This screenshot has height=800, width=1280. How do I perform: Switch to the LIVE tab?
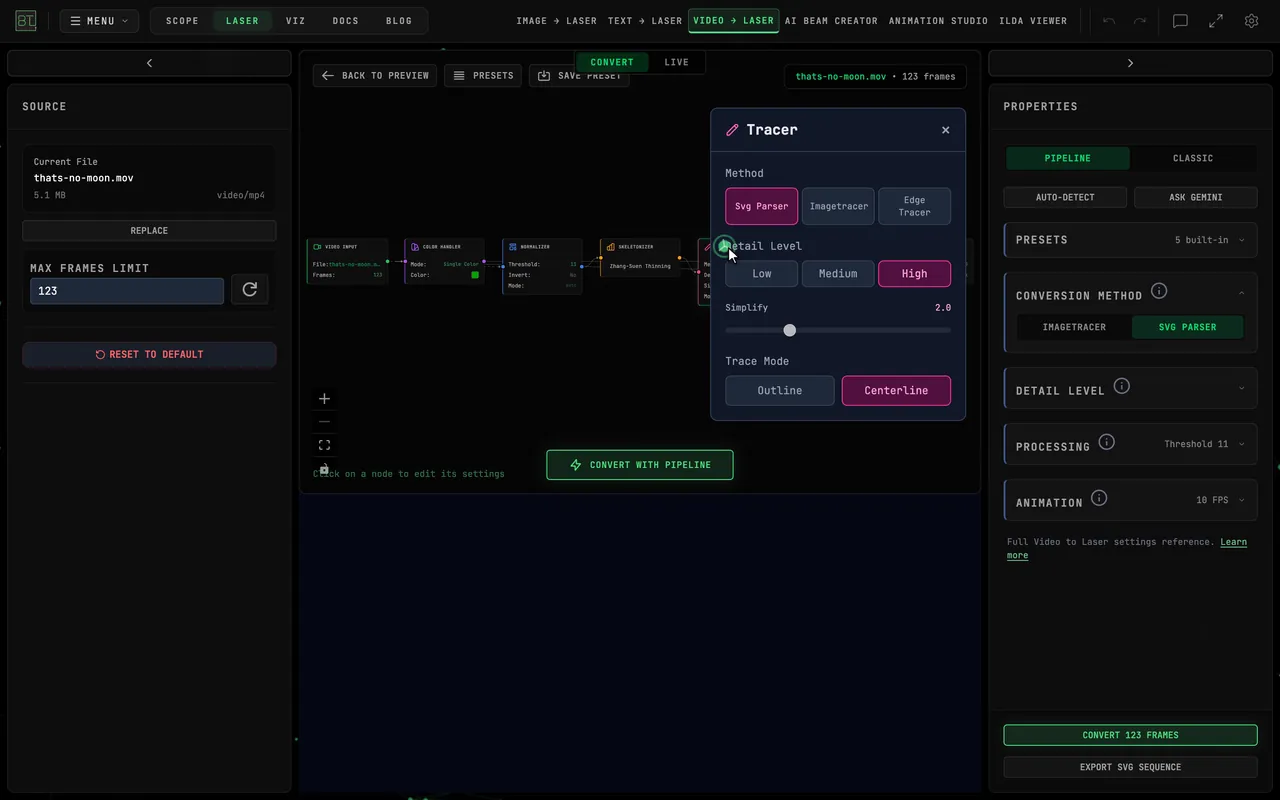tap(677, 62)
